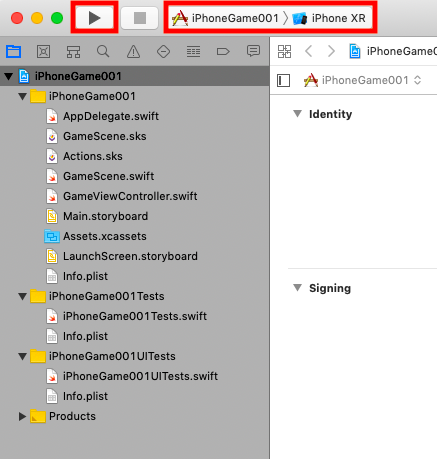Run the project with the Play button
Viewport: 437px width, 459px height.
94,18
